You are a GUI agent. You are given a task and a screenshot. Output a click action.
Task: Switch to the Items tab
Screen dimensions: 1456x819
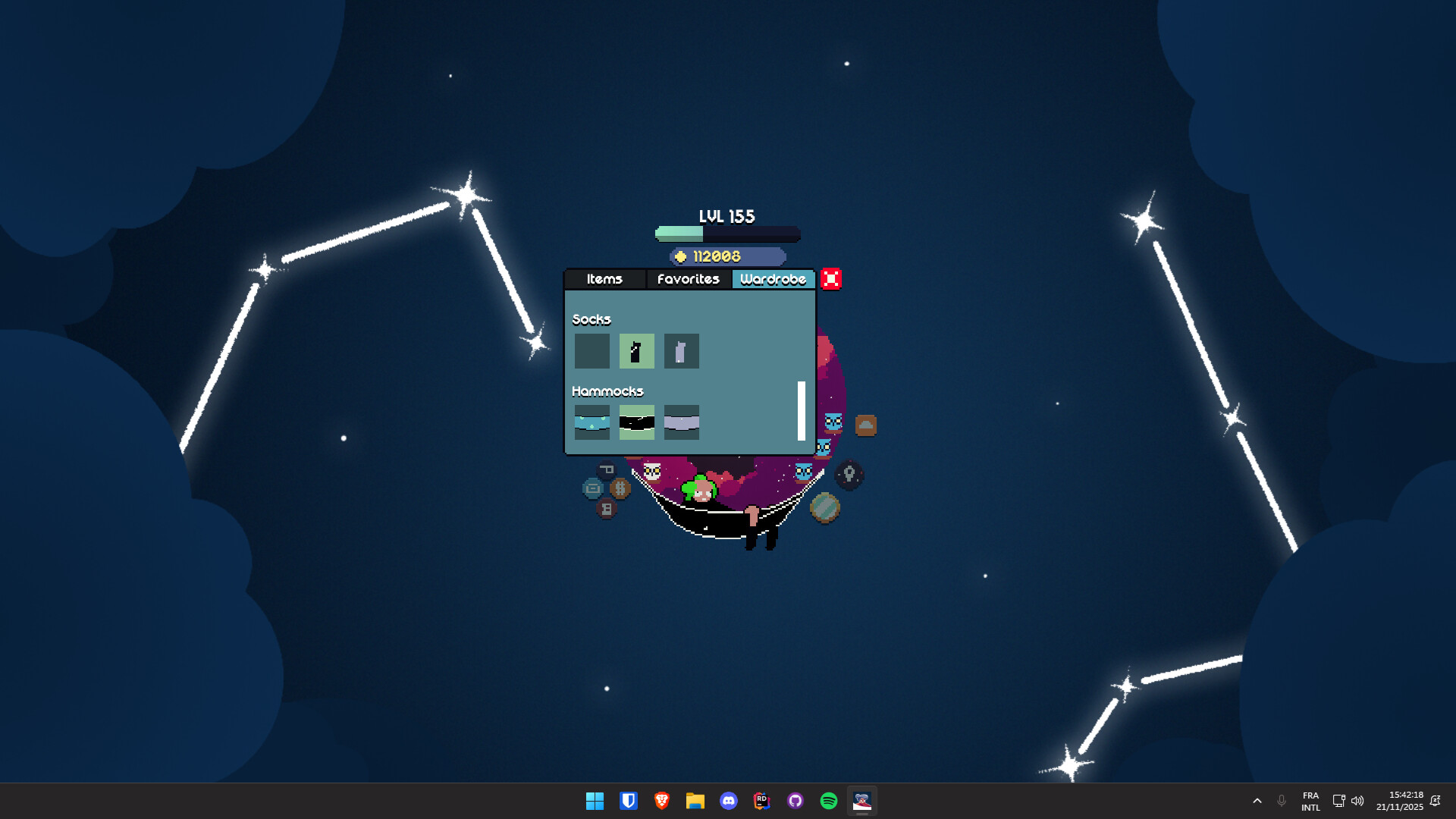pyautogui.click(x=604, y=279)
